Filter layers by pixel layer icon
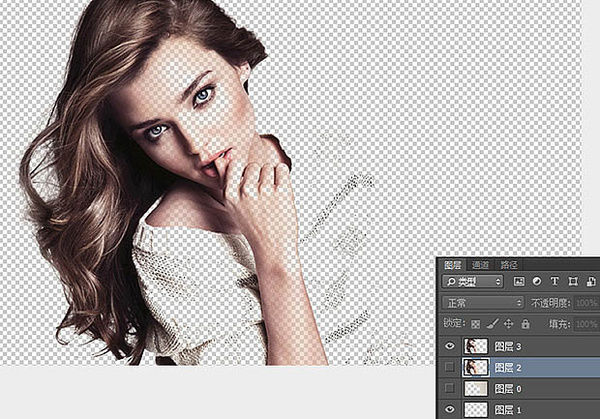The height and width of the screenshot is (419, 600). (x=519, y=283)
